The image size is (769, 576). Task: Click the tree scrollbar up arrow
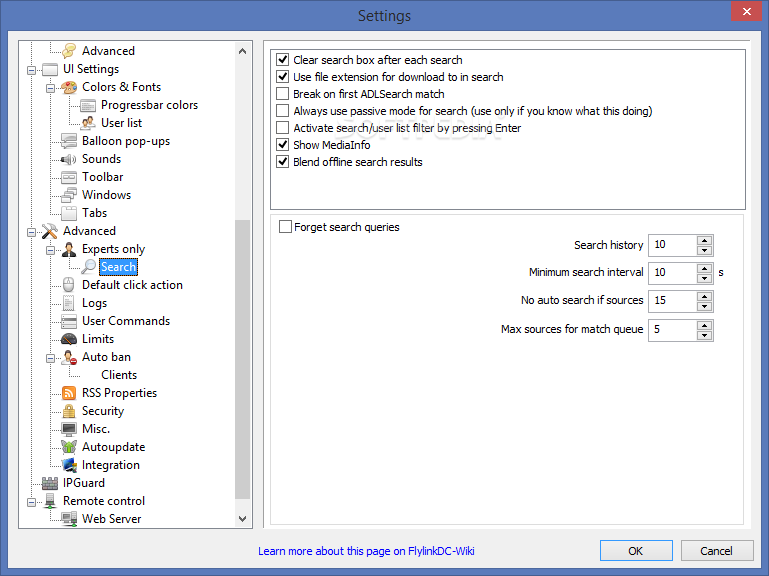click(x=242, y=51)
